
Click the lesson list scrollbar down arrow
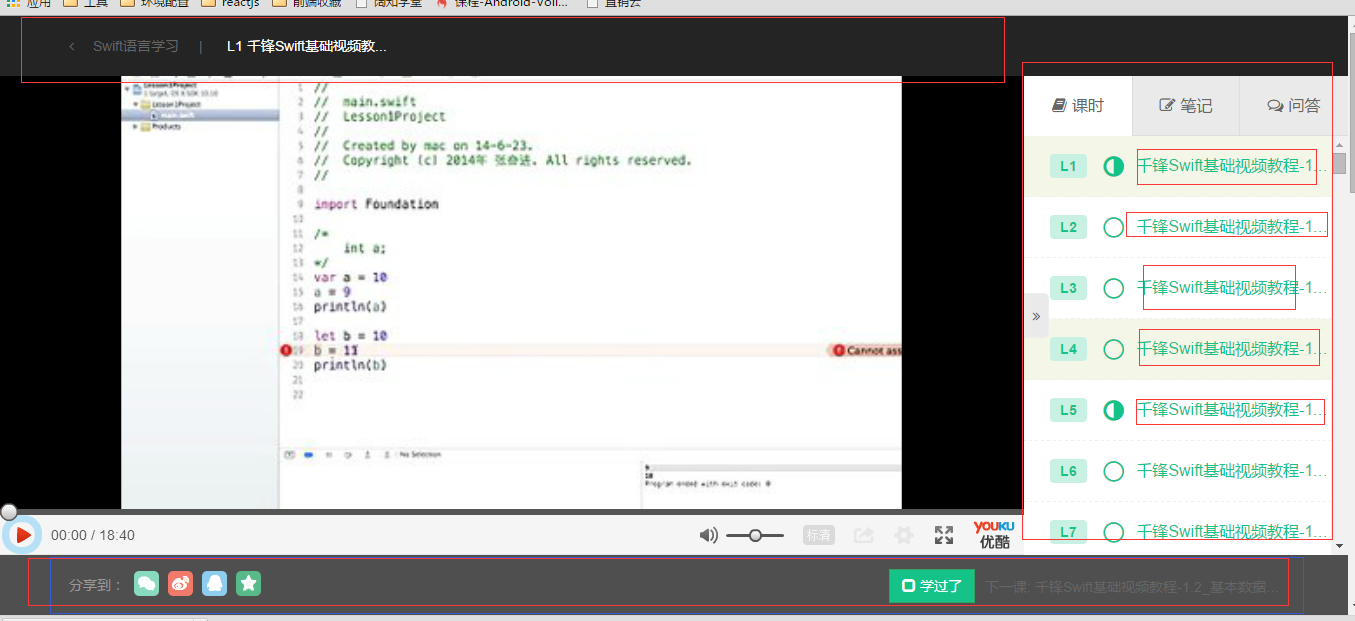click(1340, 546)
